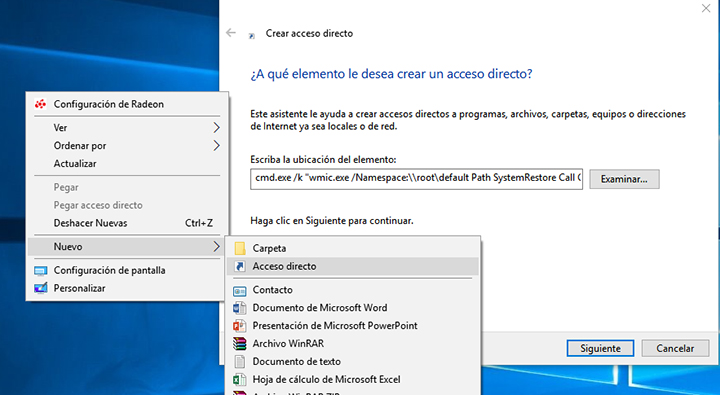The height and width of the screenshot is (395, 720).
Task: Create a Documento de Microsoft Word
Action: point(353,308)
